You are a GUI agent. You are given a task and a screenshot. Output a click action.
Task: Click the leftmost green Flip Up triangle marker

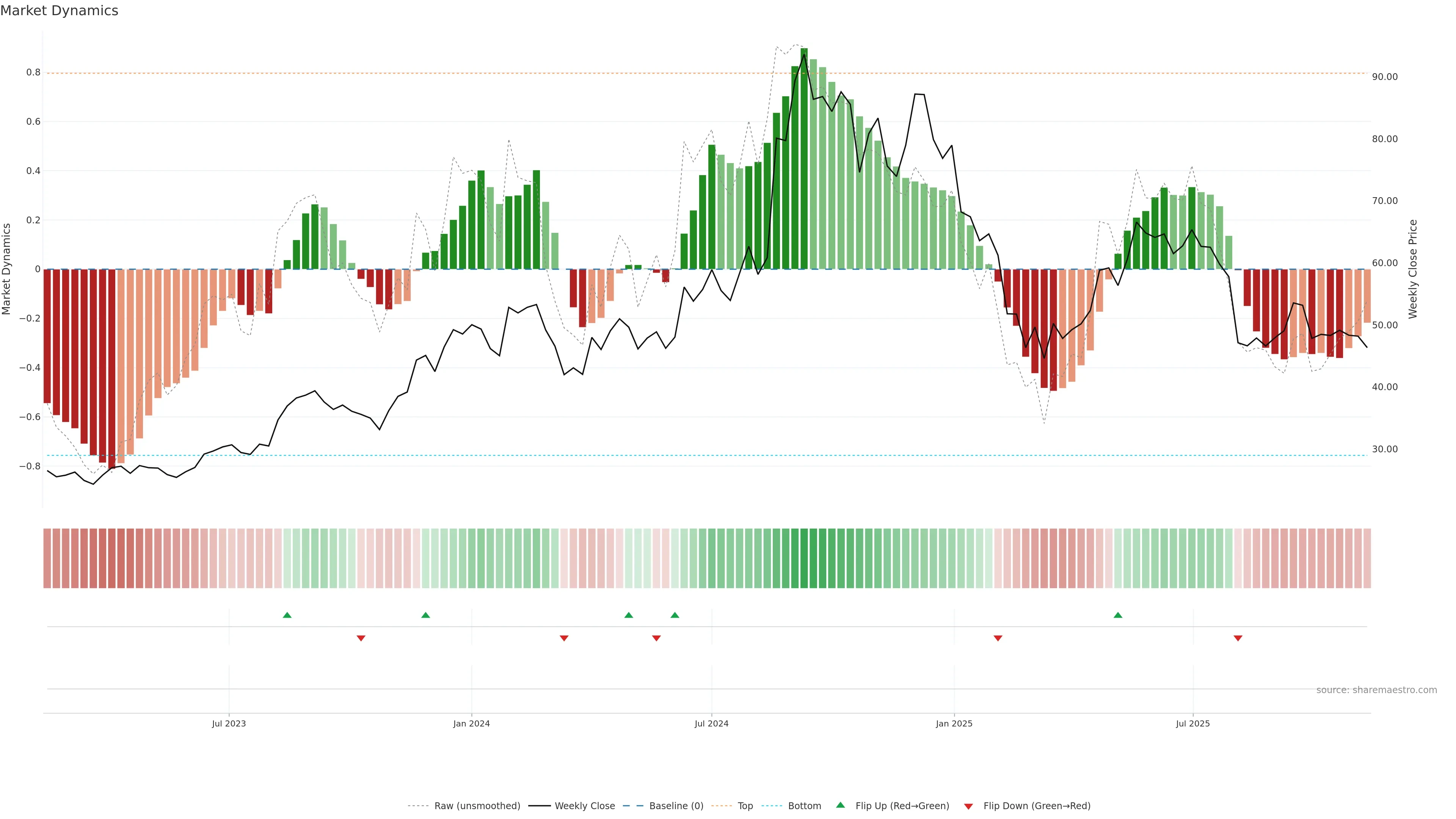(287, 615)
